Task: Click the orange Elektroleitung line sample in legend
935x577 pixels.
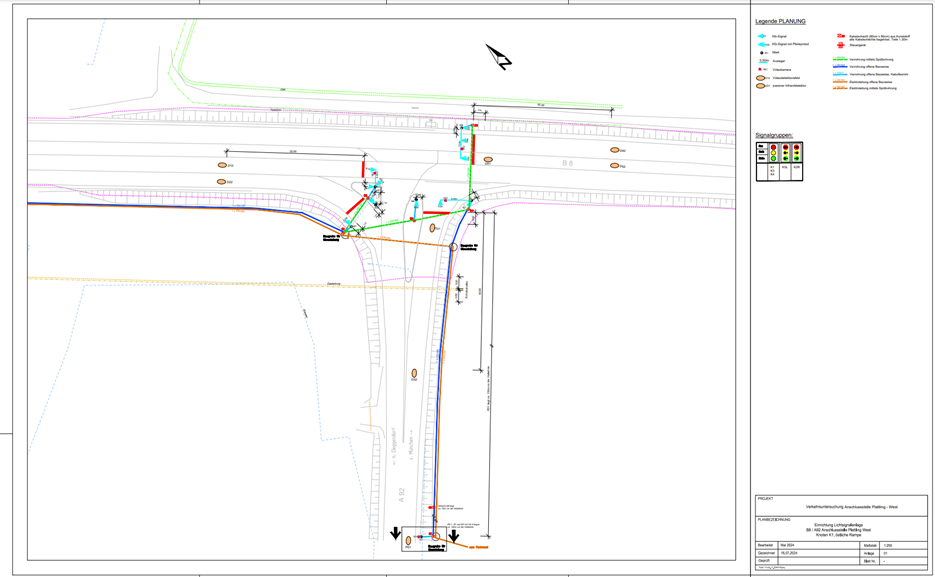Action: pyautogui.click(x=840, y=81)
